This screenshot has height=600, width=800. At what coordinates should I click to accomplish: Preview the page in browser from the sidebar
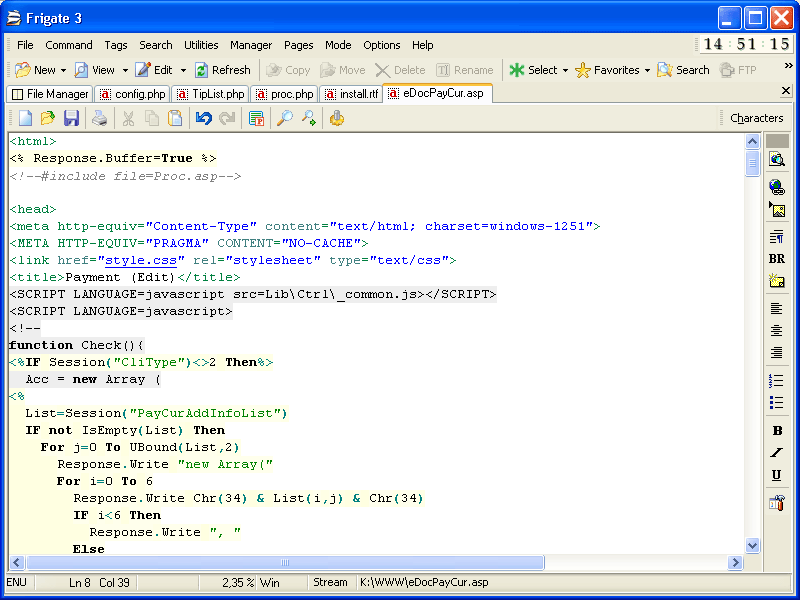point(777,160)
